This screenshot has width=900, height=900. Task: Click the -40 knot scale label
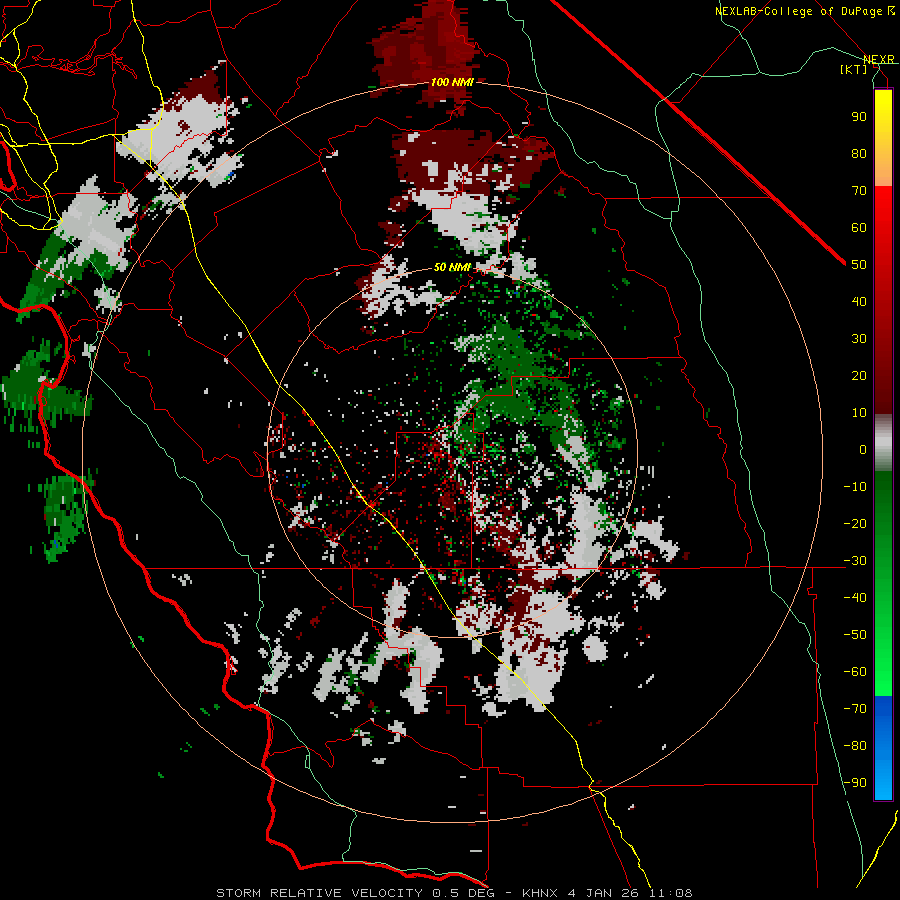(855, 598)
